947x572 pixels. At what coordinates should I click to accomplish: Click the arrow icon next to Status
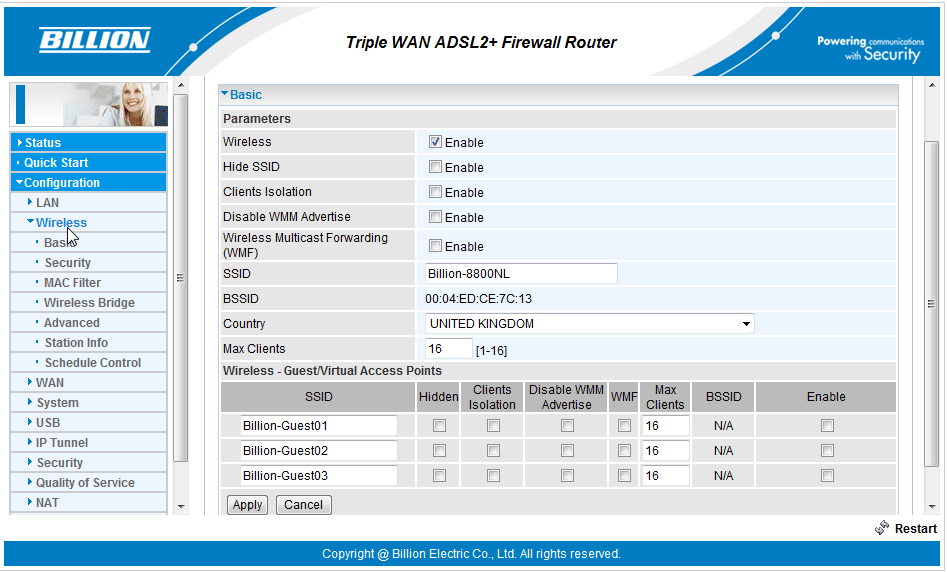tap(19, 143)
